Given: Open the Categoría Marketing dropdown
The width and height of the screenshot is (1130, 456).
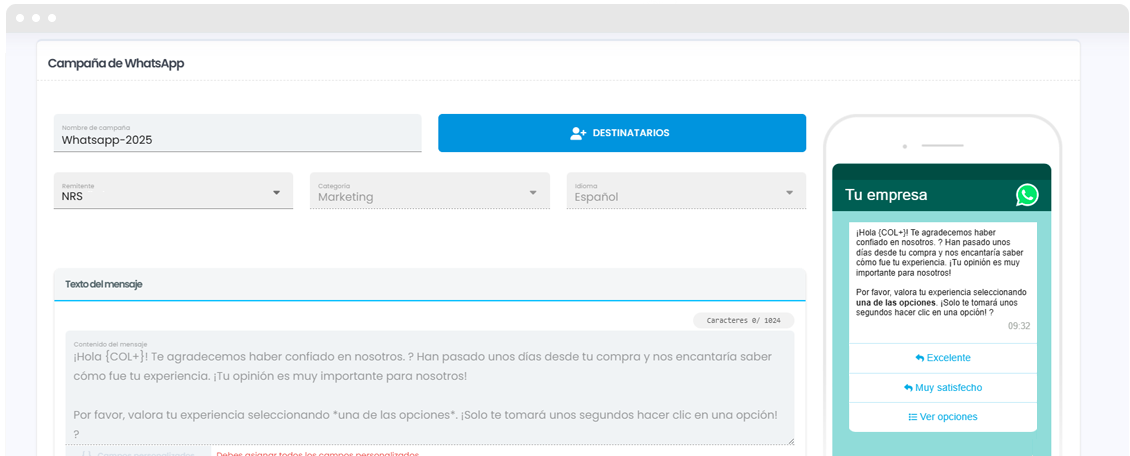Looking at the screenshot, I should tap(430, 191).
